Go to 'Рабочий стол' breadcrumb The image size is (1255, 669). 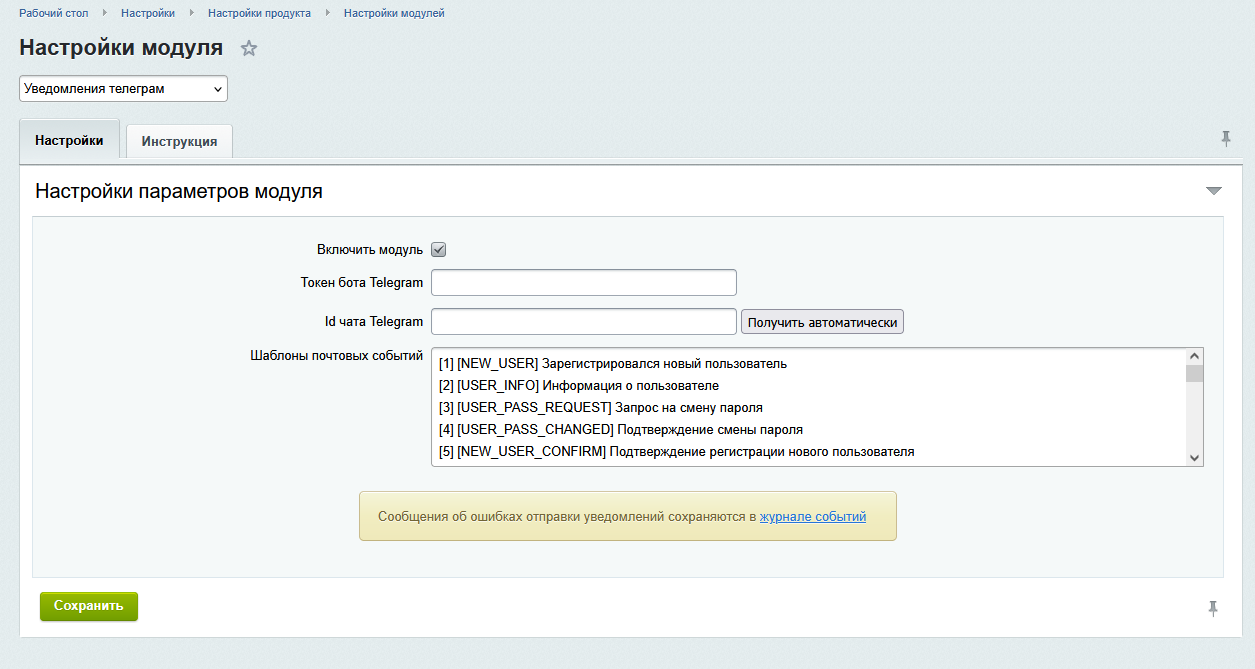54,13
